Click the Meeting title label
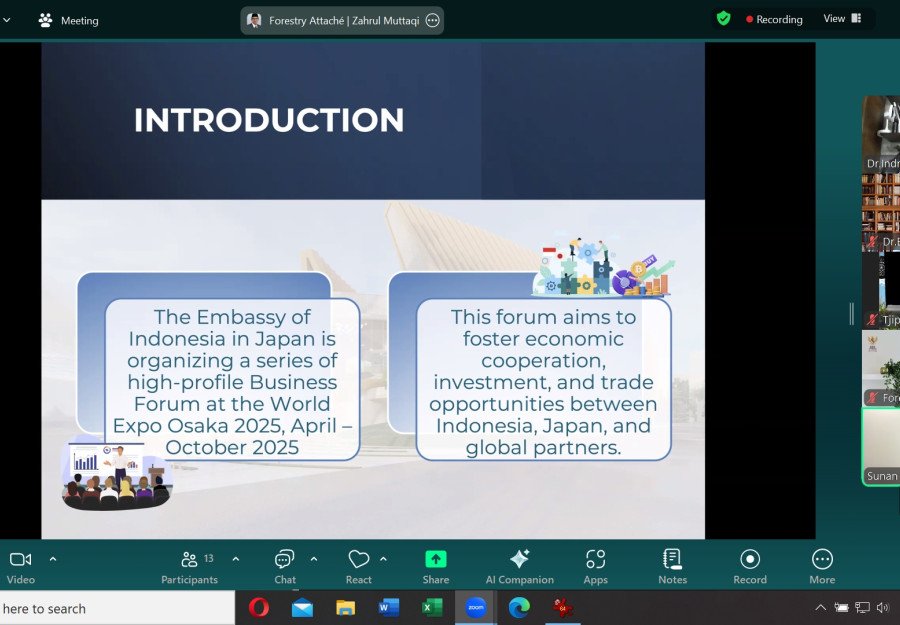The image size is (900, 625). [x=79, y=20]
